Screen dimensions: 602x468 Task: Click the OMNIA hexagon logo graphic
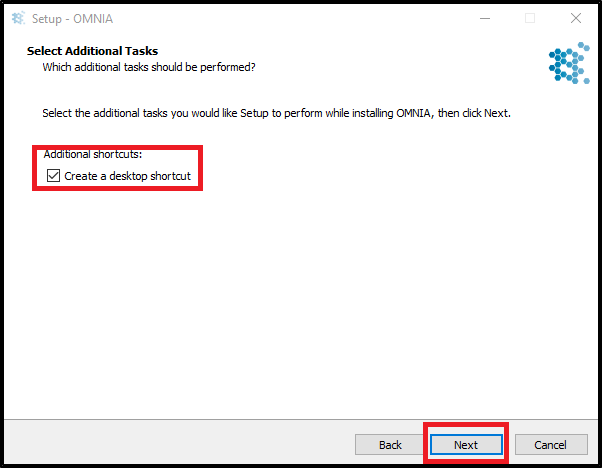pos(569,63)
